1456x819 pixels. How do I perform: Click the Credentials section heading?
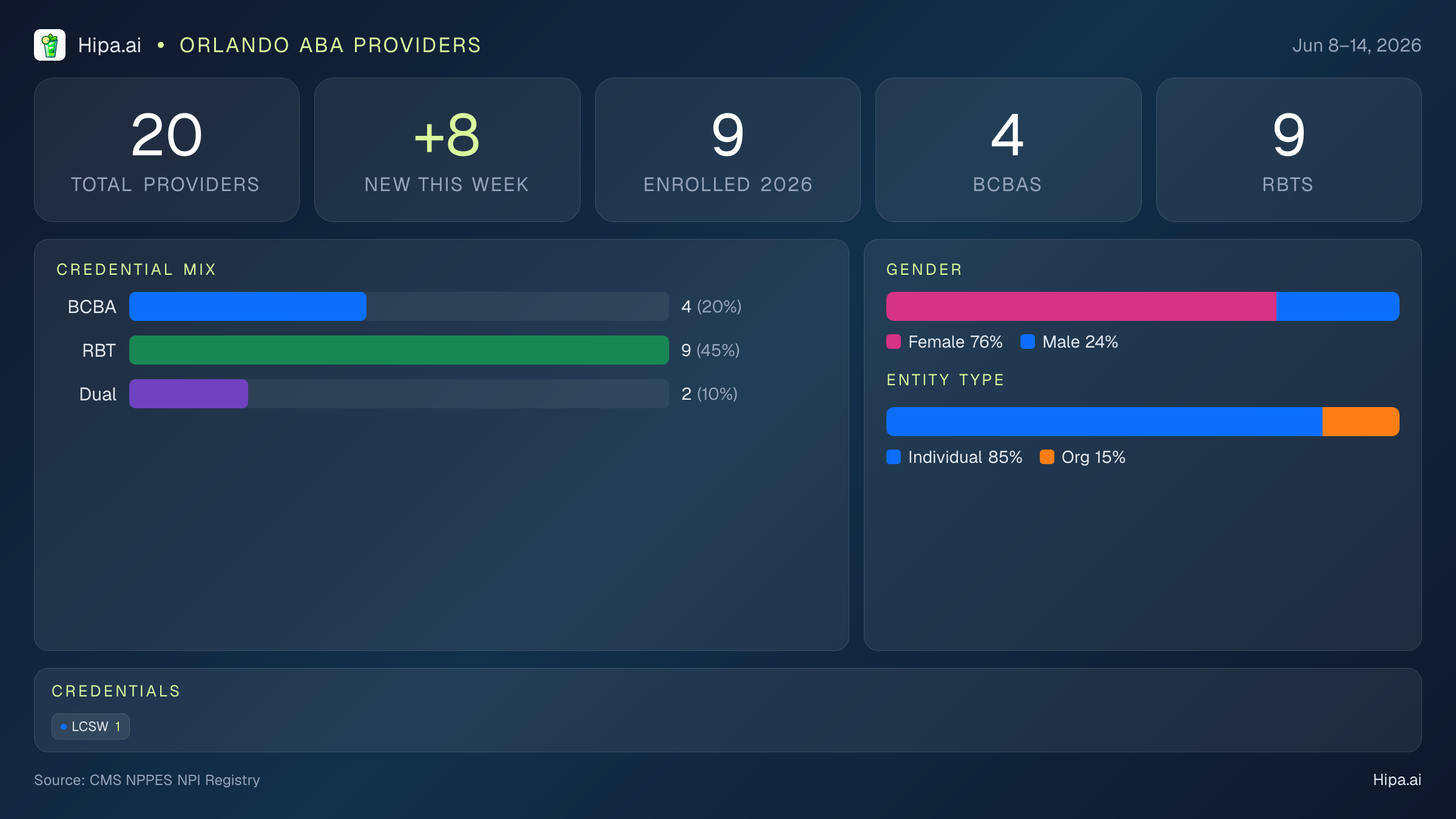[116, 691]
